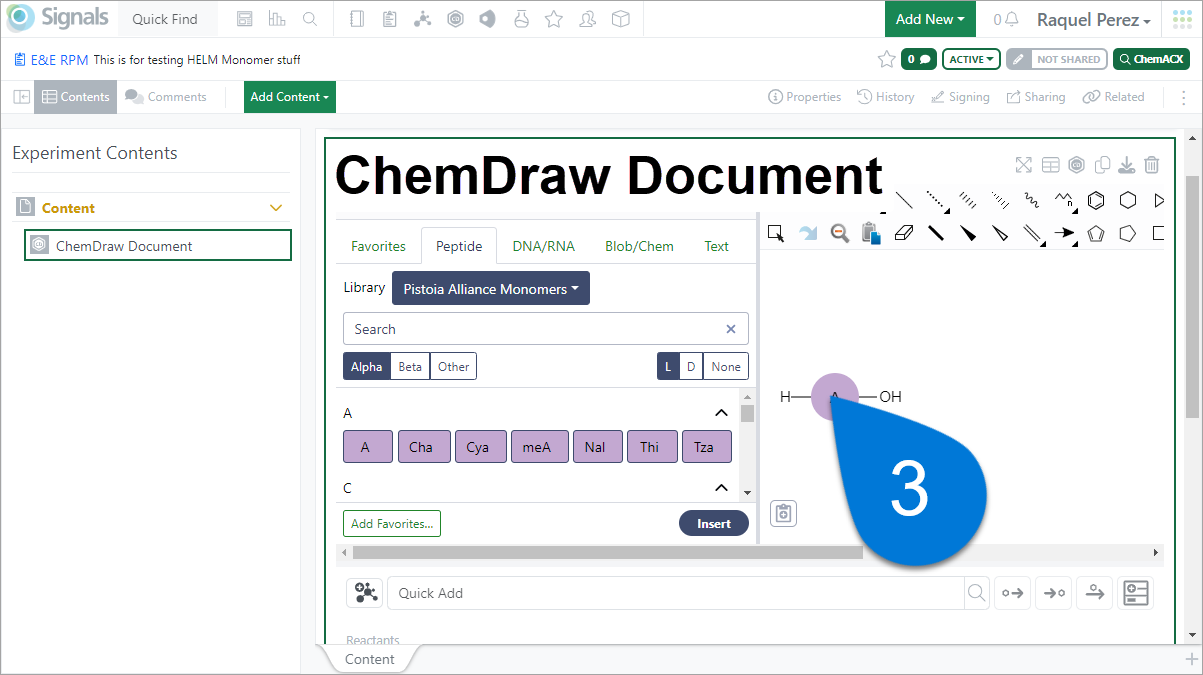This screenshot has height=675, width=1203.
Task: Select ChemDraw Document in contents tree
Action: click(158, 245)
